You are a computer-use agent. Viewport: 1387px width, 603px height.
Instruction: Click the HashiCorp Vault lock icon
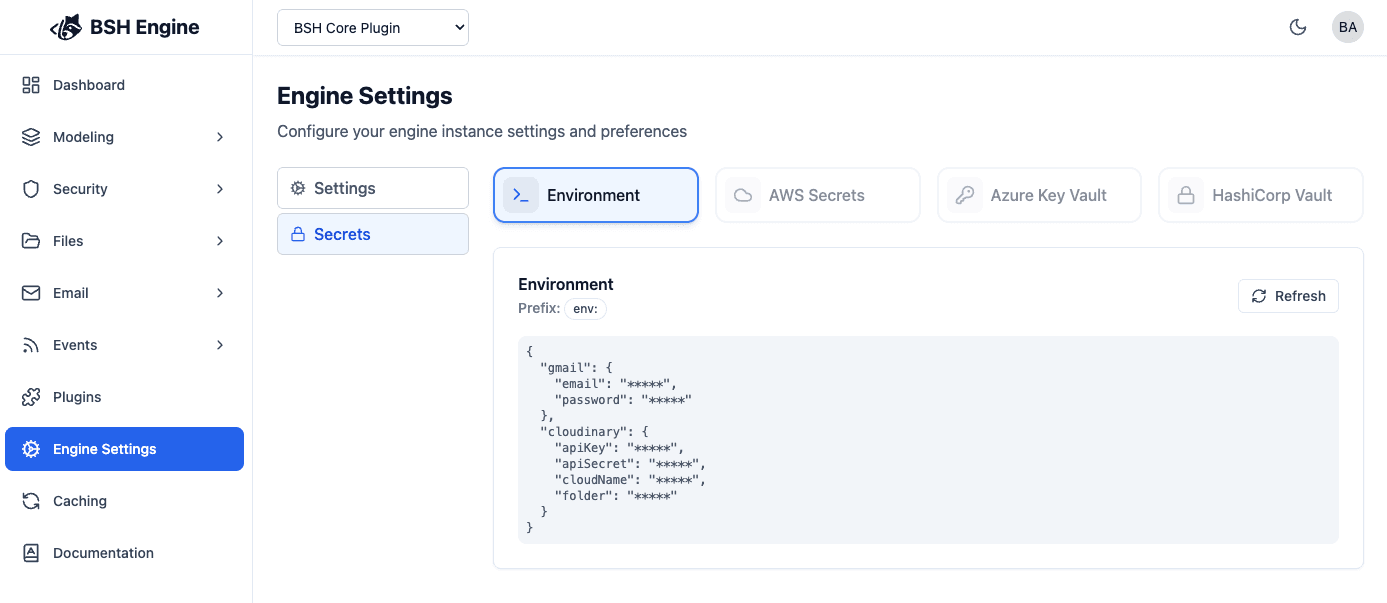[1186, 195]
